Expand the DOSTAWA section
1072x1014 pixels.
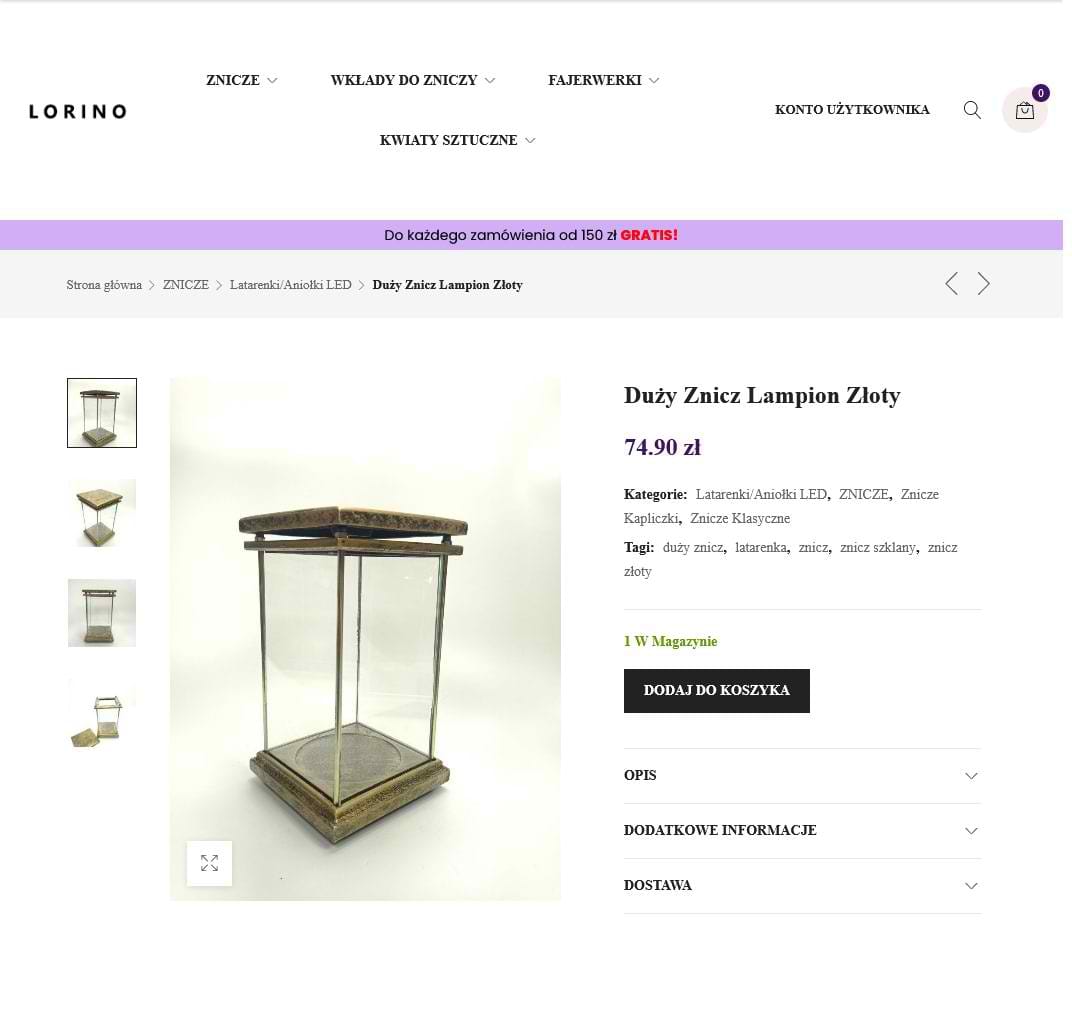(802, 885)
